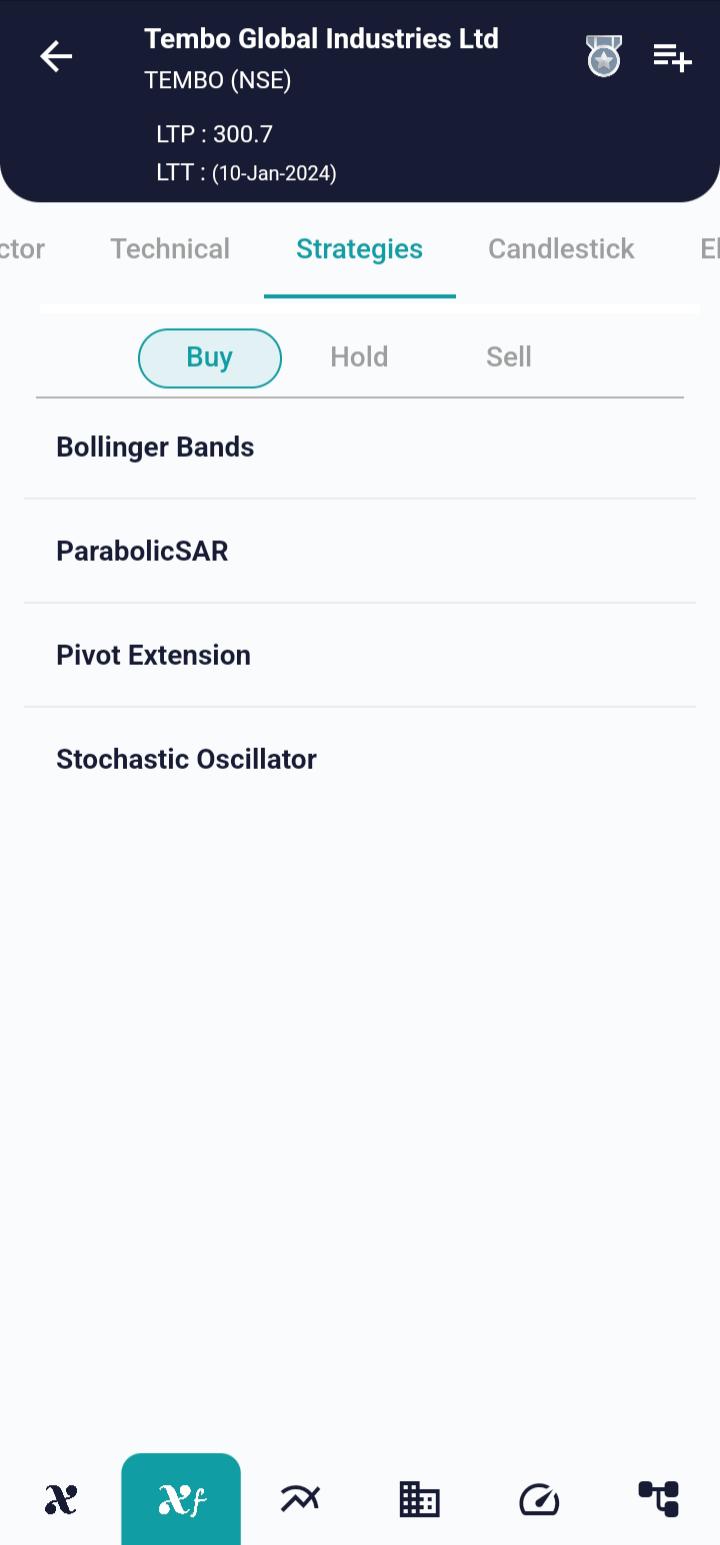Screen dimensions: 720x1545
Task: Open the building grid bottom icon
Action: pos(419,1499)
